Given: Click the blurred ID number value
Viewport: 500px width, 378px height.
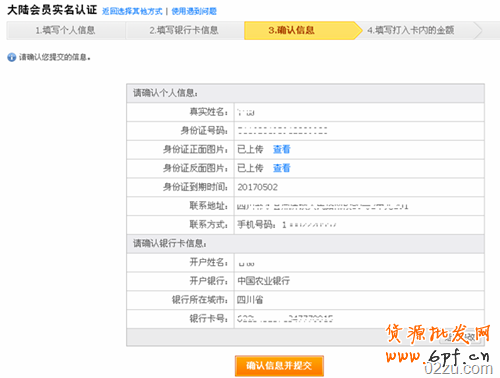Looking at the screenshot, I should coord(282,131).
